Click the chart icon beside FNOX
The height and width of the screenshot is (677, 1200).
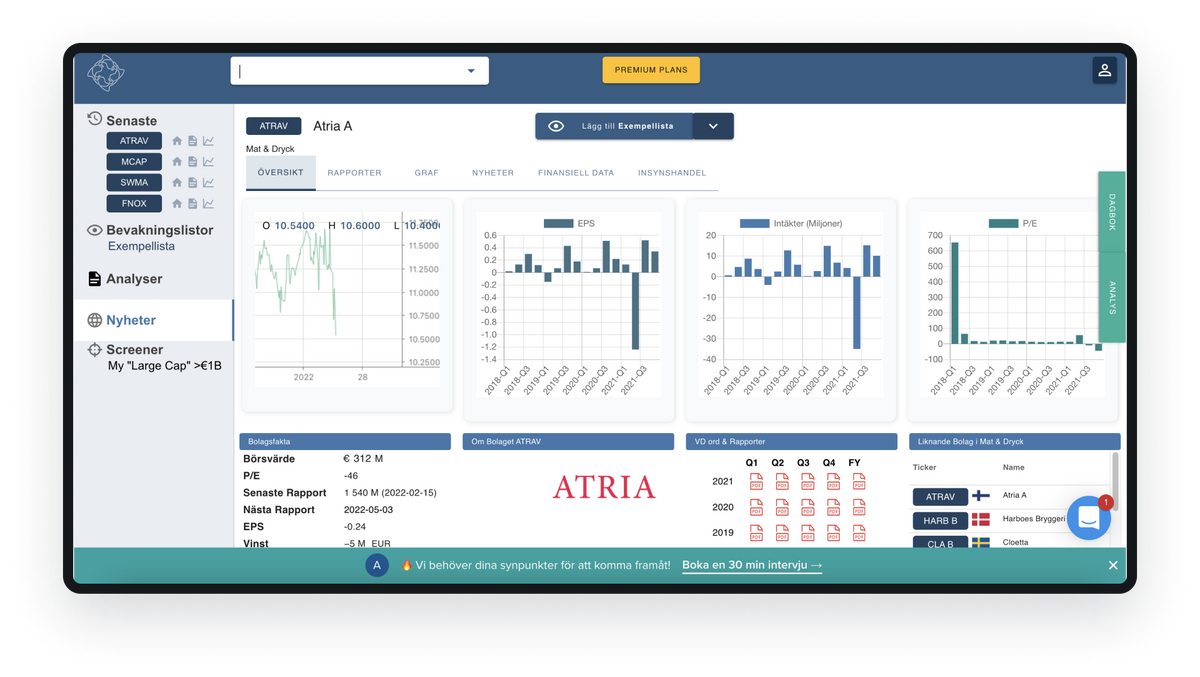coord(207,203)
